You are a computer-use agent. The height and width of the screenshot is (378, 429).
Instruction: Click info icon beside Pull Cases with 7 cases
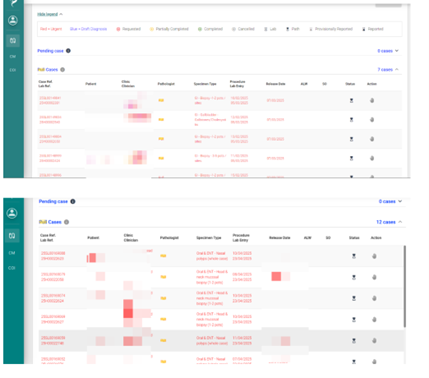tap(62, 70)
